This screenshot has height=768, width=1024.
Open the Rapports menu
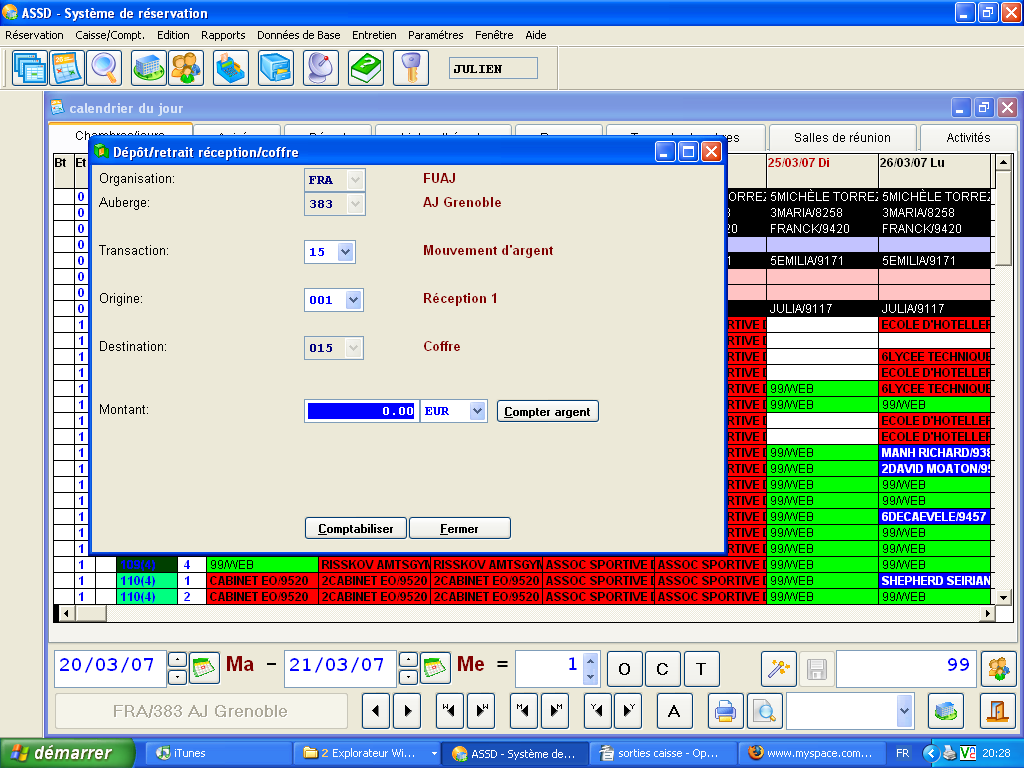(x=223, y=35)
